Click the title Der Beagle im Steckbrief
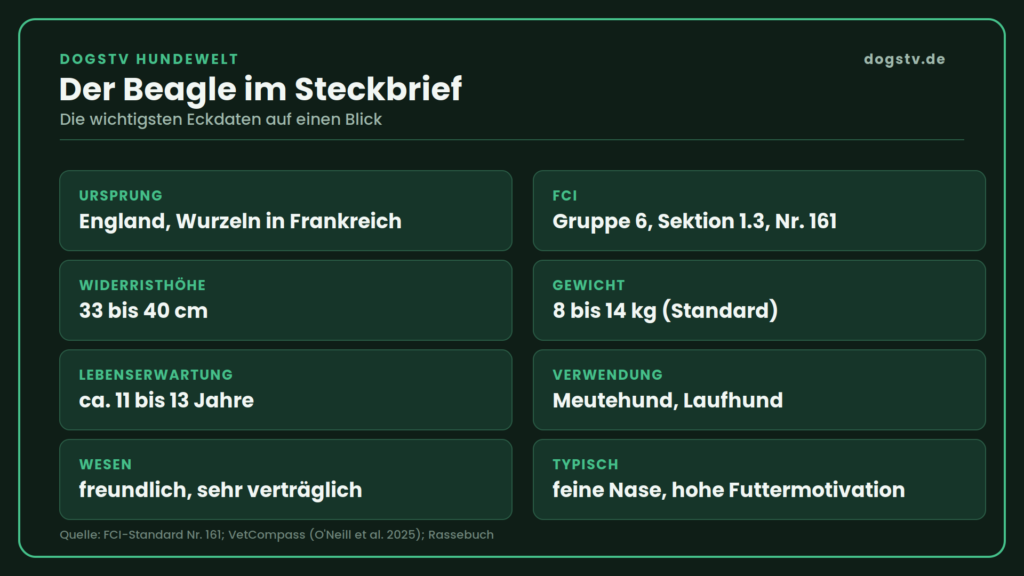The image size is (1024, 576). 261,89
